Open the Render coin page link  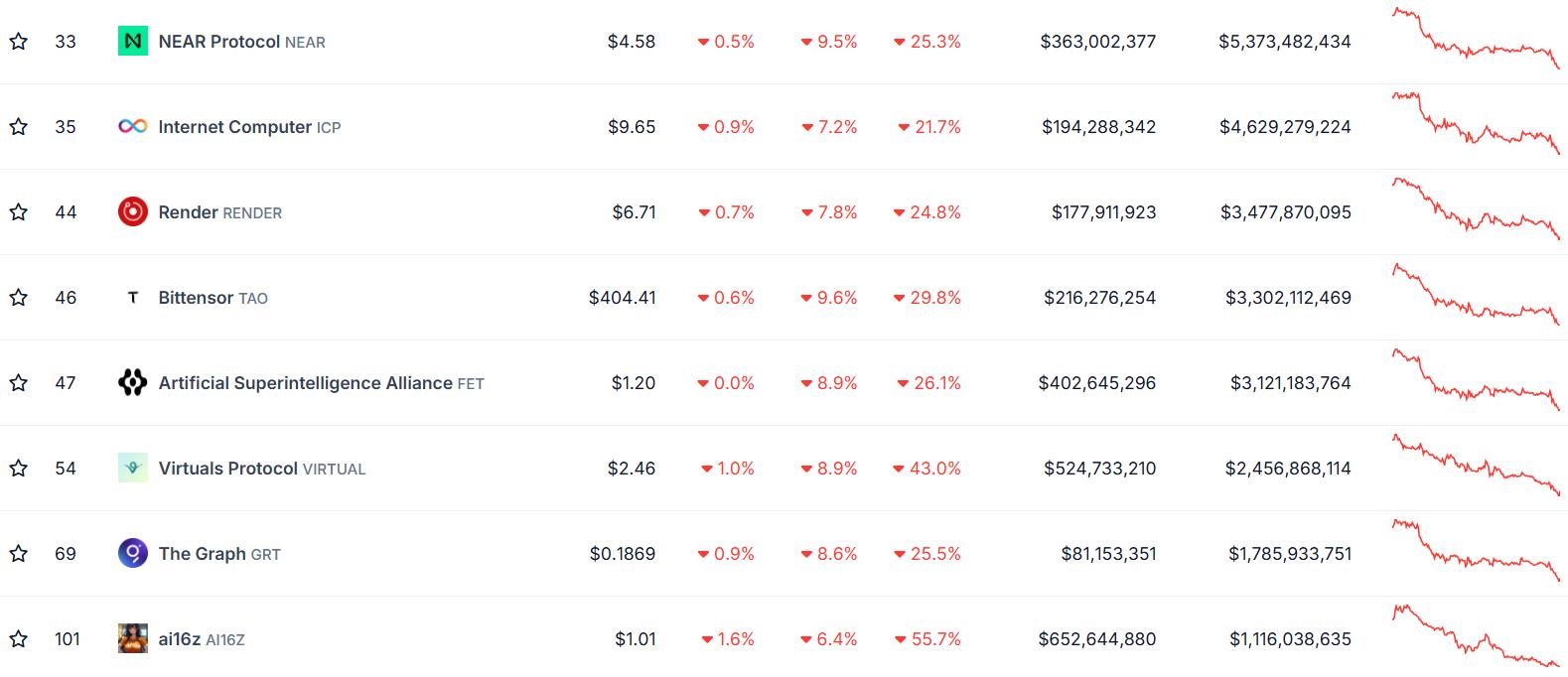point(220,212)
